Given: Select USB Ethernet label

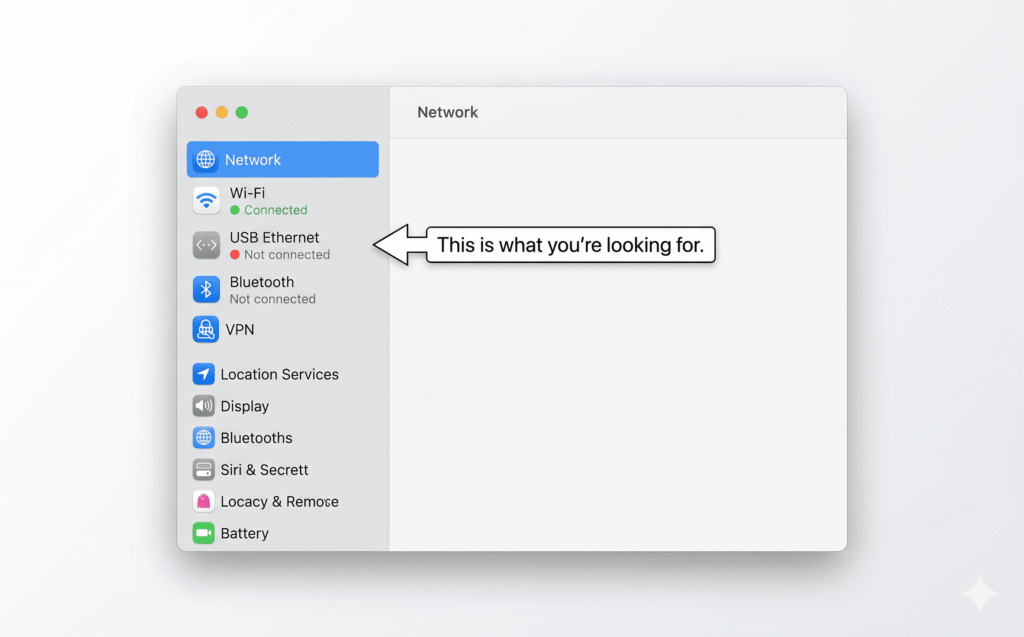Looking at the screenshot, I should (274, 238).
